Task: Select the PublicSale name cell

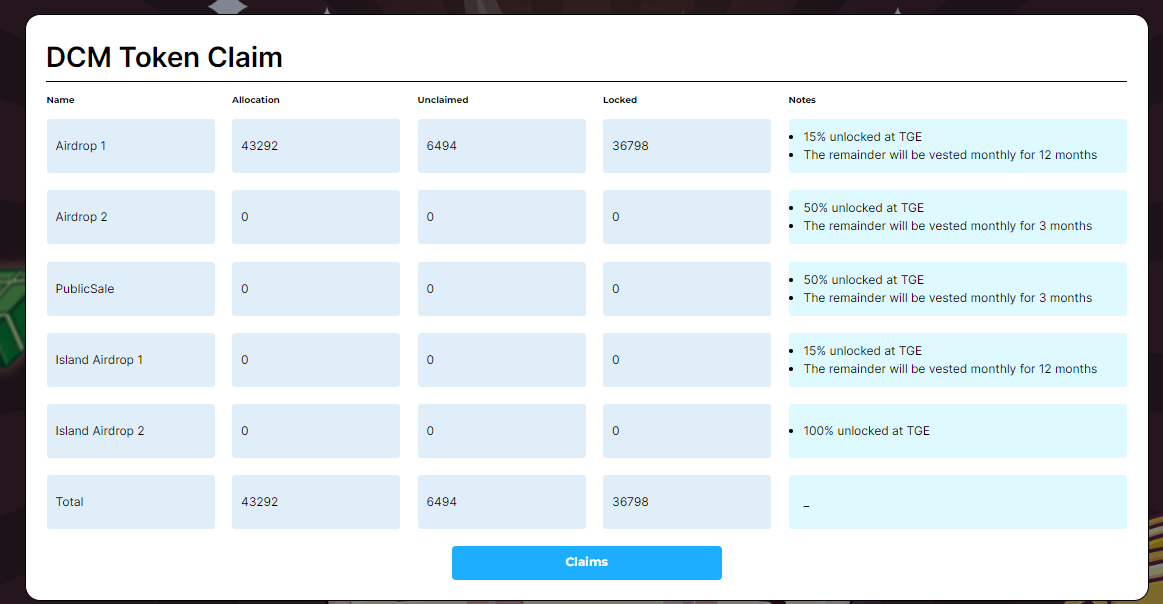Action: coord(131,289)
